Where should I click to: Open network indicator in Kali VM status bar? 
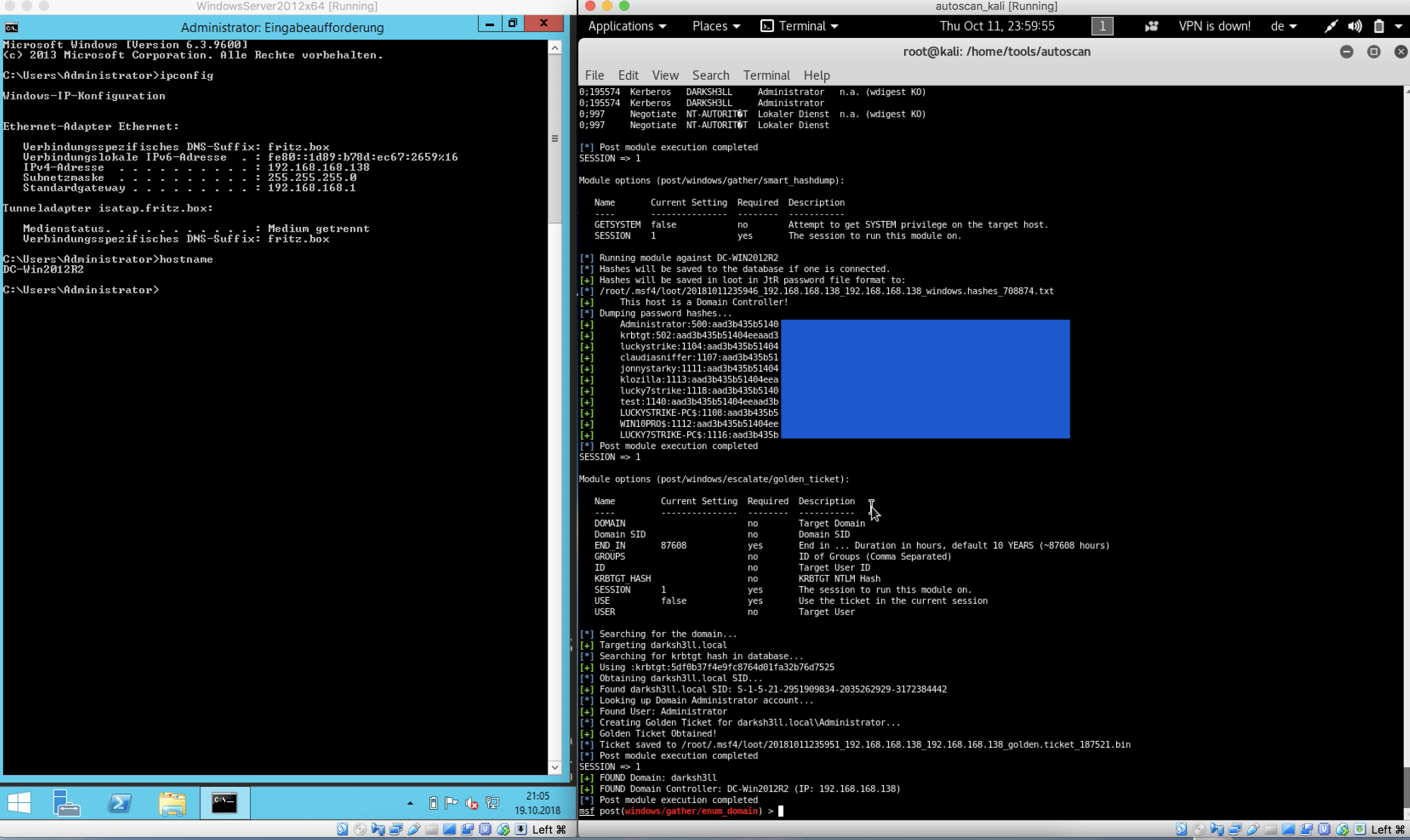1234,829
